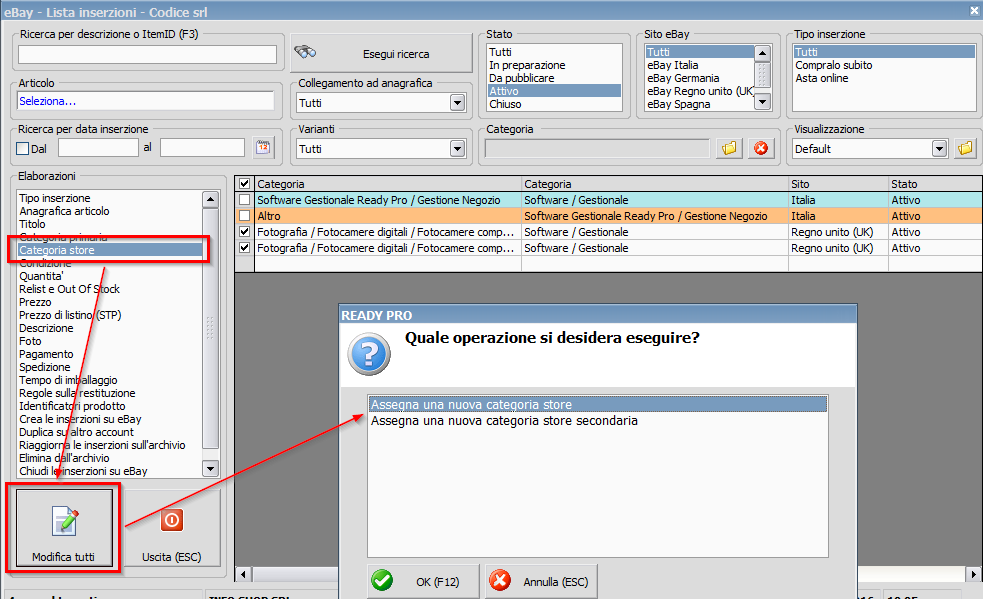Open the Visualizzazione folder icon
Screen dimensions: 983x599
pyautogui.click(x=965, y=149)
